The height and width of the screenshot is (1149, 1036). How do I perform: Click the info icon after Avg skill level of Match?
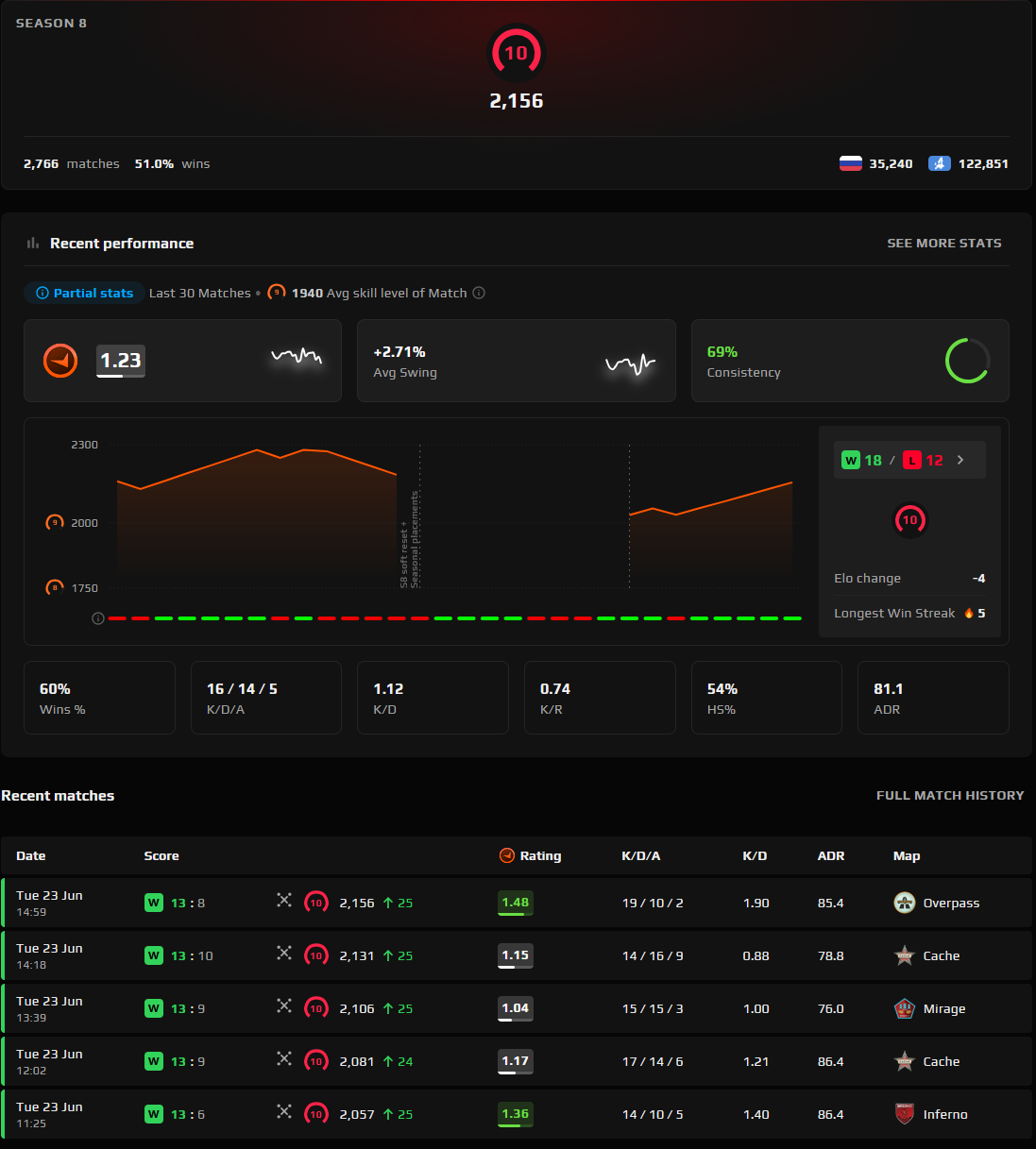click(x=479, y=293)
